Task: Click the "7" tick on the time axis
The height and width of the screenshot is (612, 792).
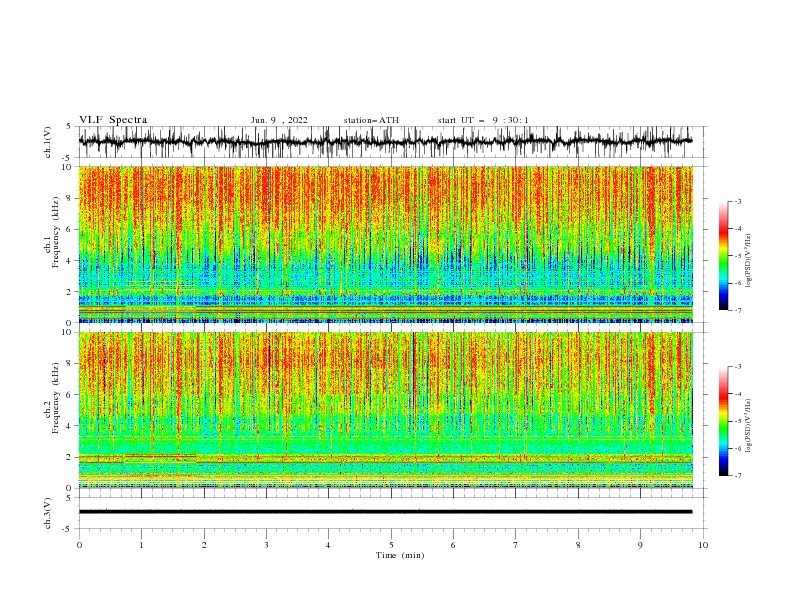Action: [x=516, y=545]
